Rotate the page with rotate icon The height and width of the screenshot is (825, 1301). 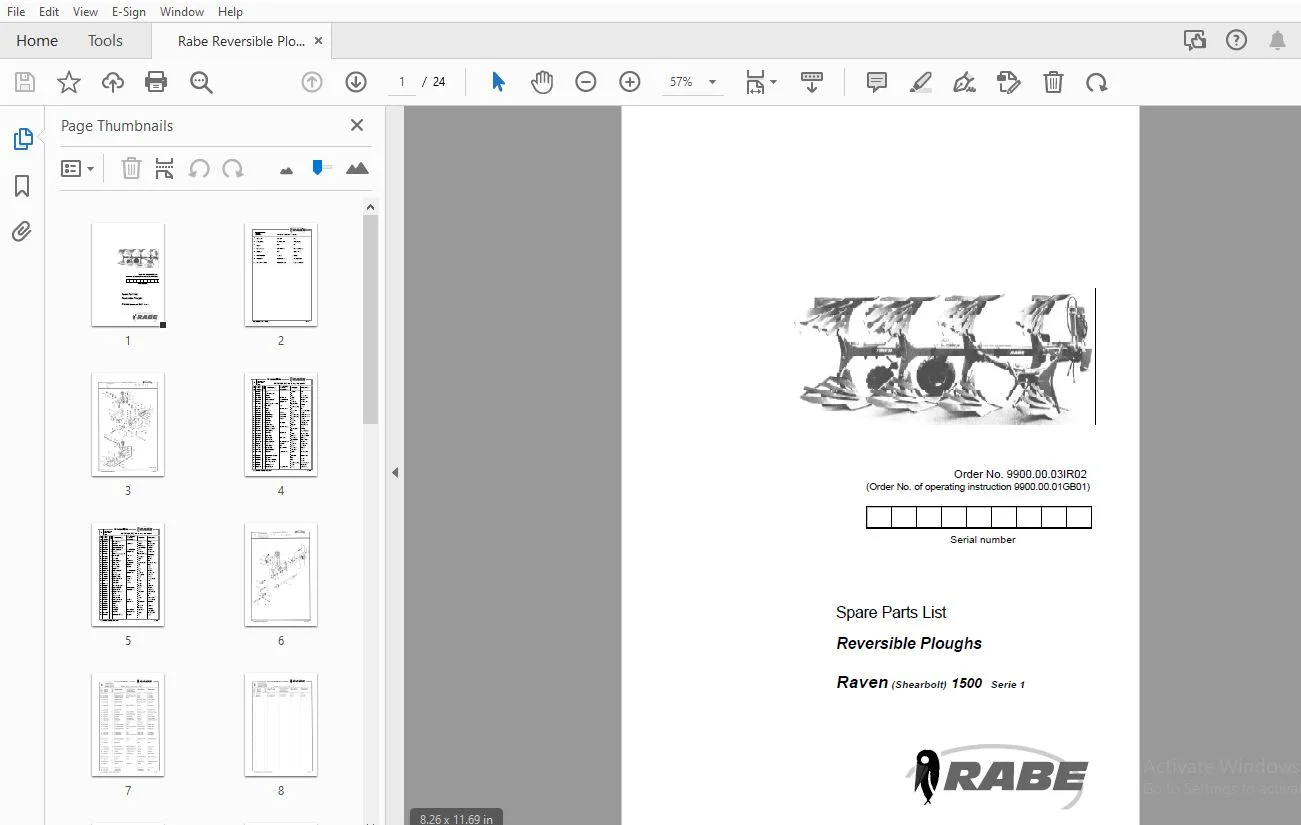coord(1097,82)
